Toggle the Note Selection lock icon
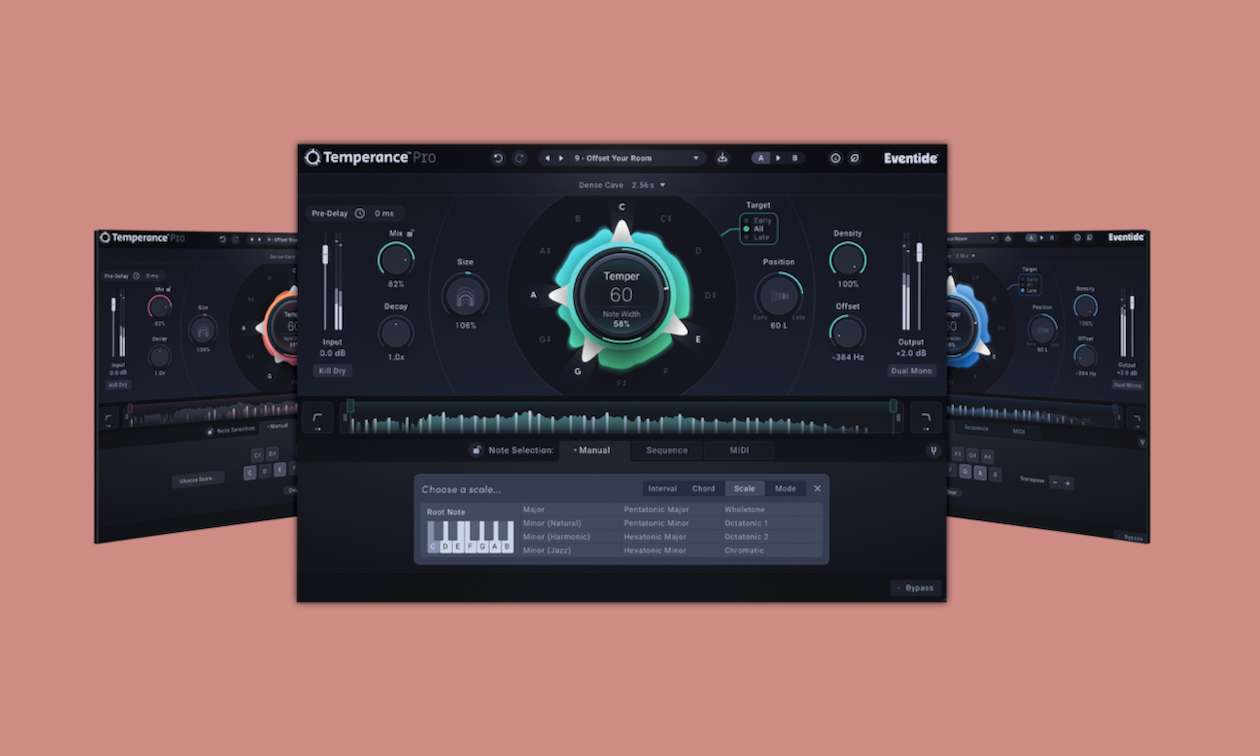Image resolution: width=1260 pixels, height=756 pixels. pos(476,451)
